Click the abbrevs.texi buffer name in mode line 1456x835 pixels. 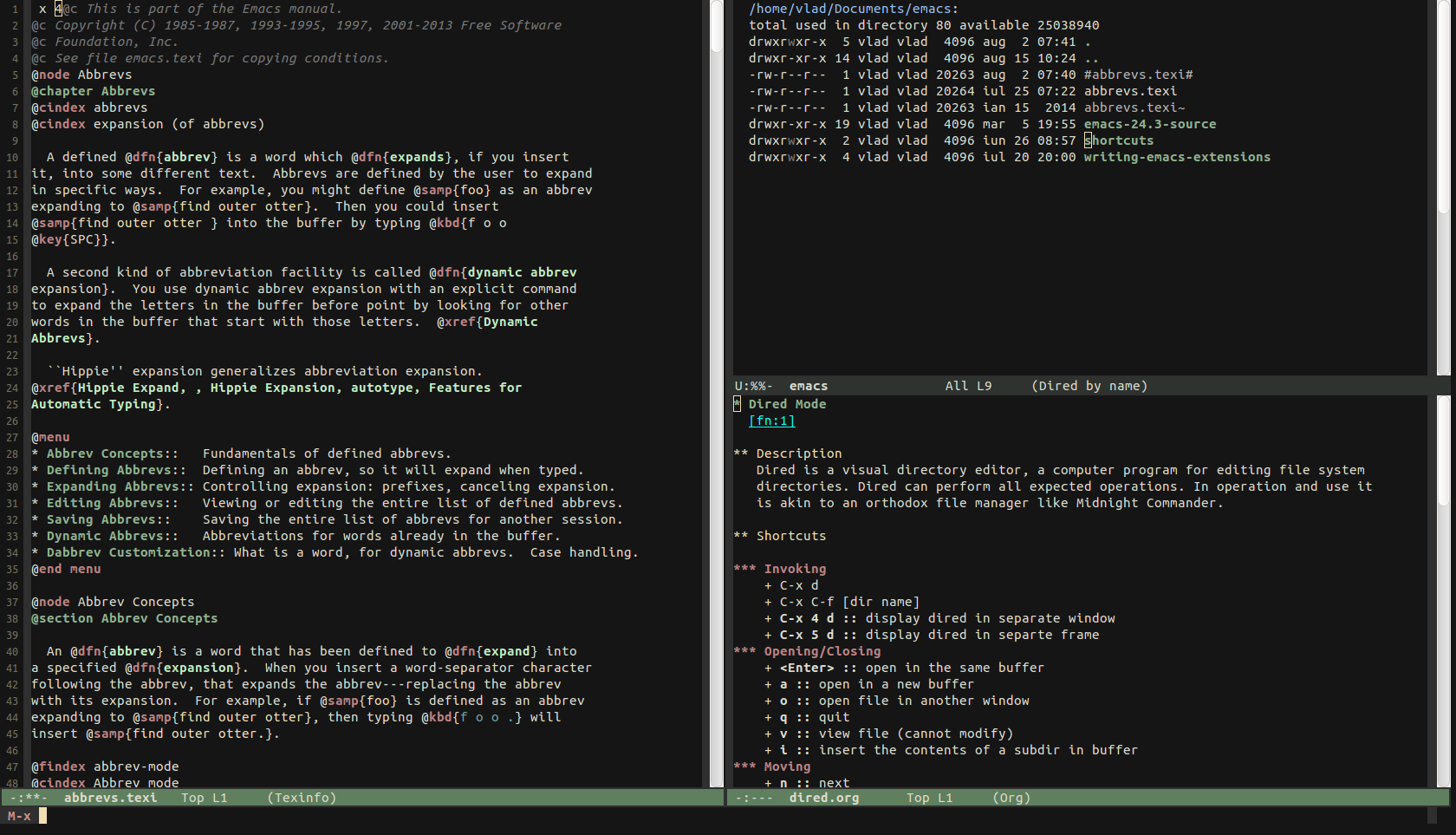coord(110,798)
